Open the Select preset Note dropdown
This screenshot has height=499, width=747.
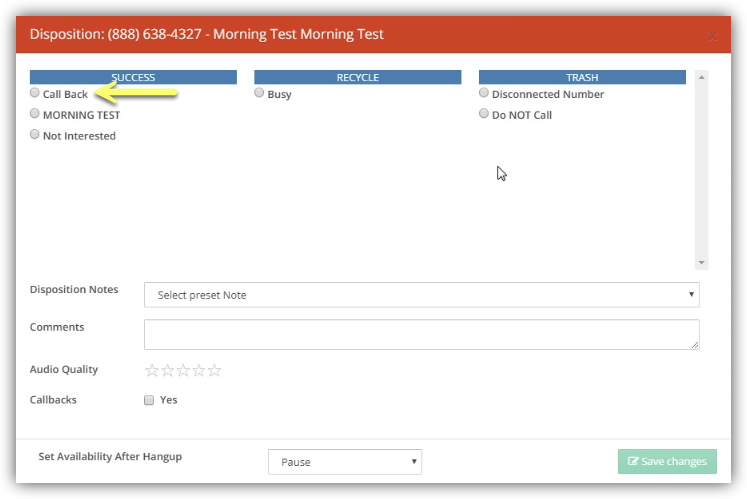click(x=421, y=295)
